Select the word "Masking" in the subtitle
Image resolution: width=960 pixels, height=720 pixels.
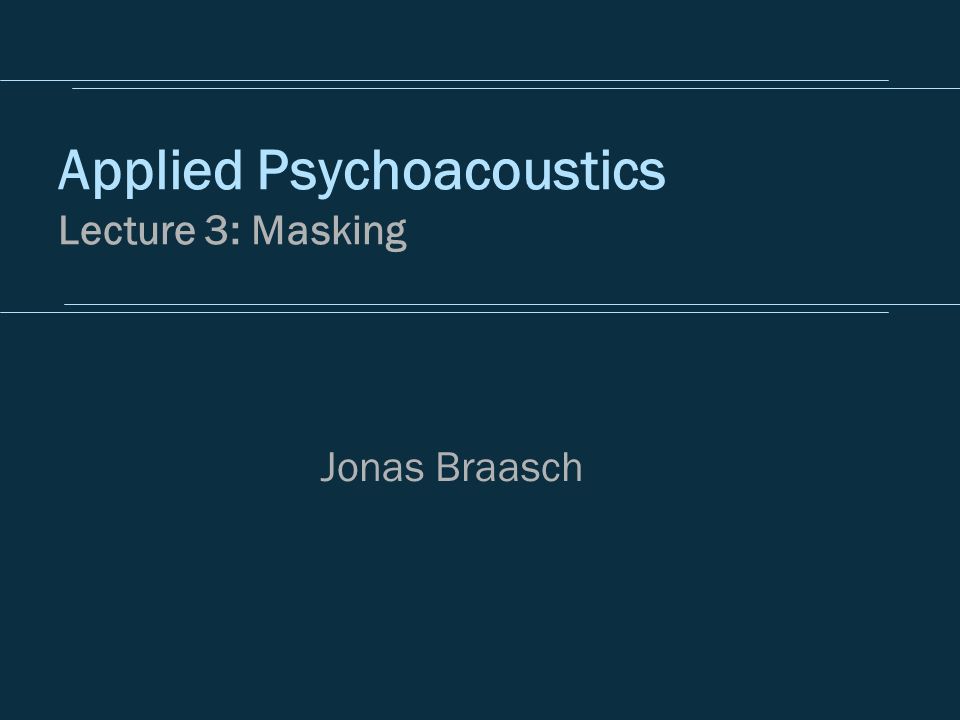click(x=329, y=233)
